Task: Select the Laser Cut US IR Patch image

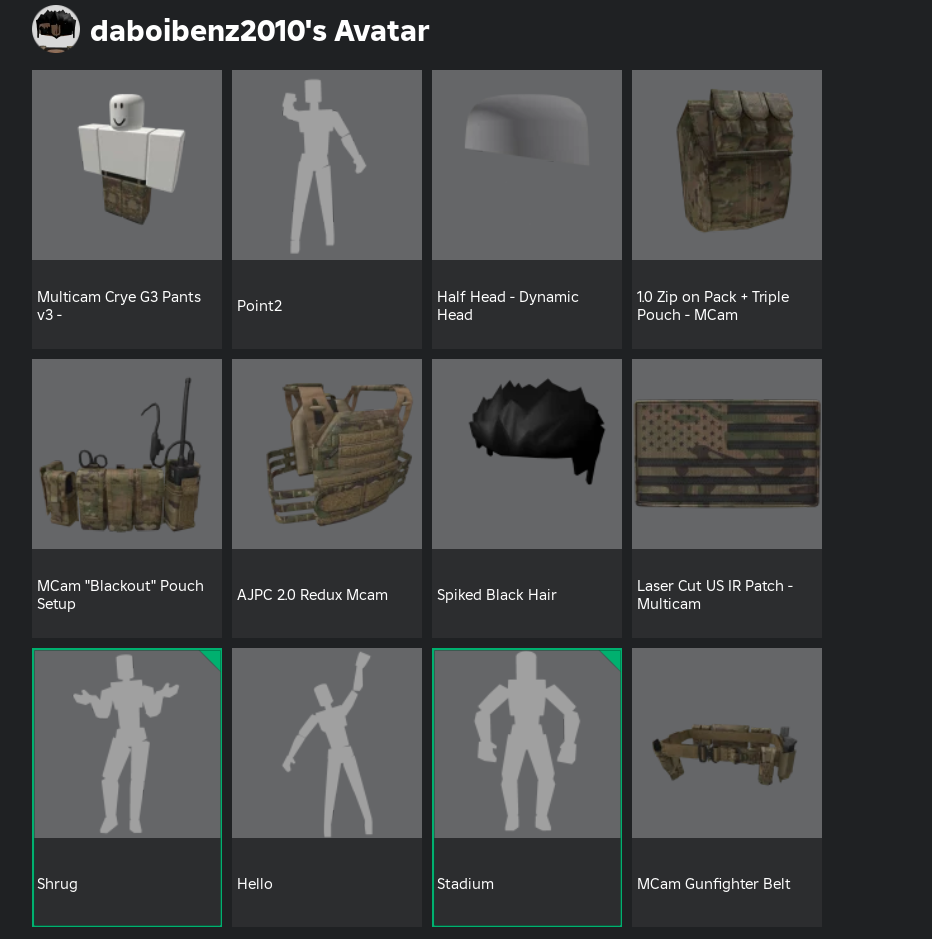Action: coord(727,454)
